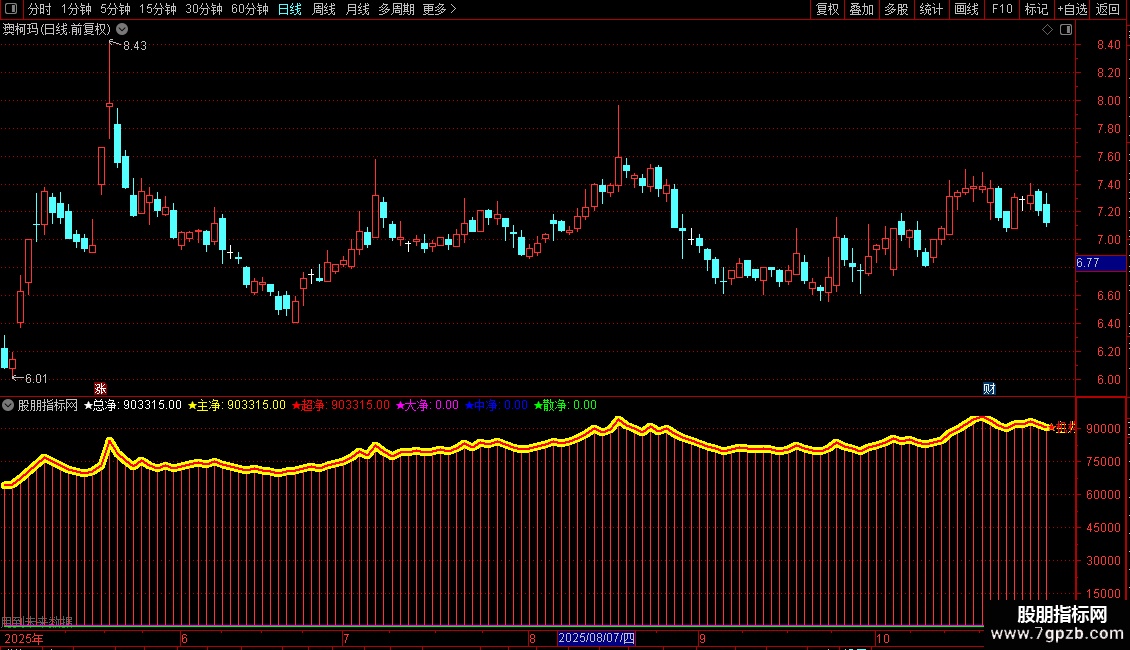
Task: Select the 月线 monthly period tab
Action: (x=357, y=9)
